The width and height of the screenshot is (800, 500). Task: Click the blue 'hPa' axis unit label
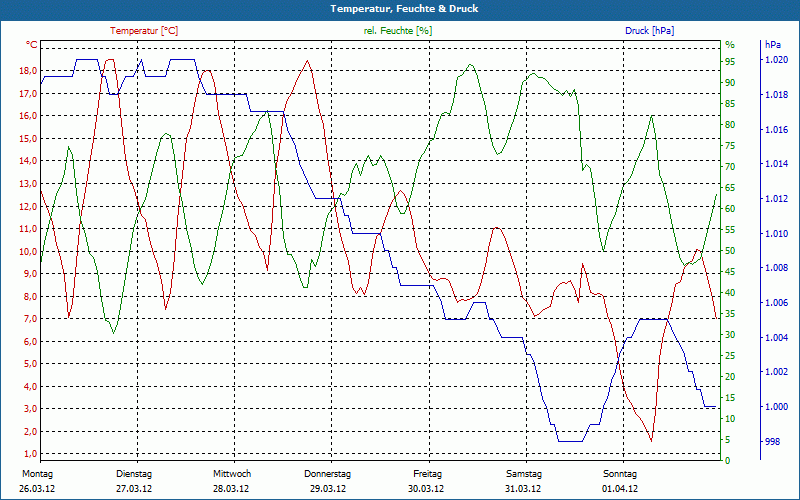[772, 45]
